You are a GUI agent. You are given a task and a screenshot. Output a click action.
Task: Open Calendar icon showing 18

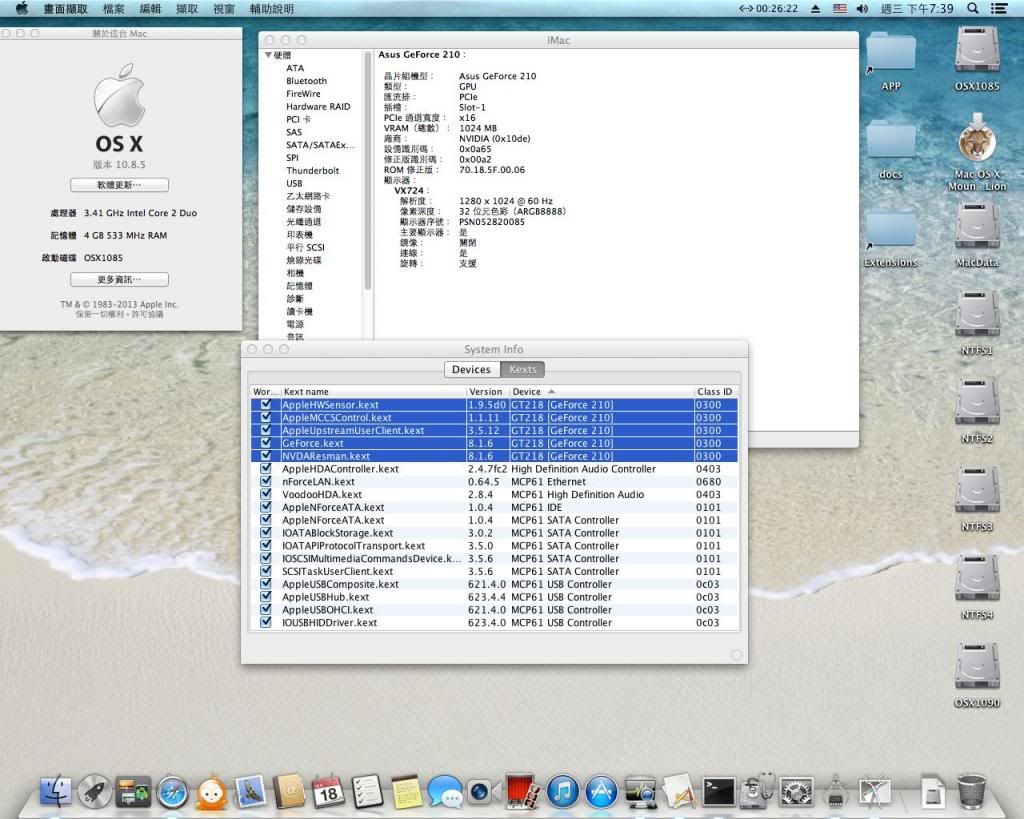(x=328, y=791)
